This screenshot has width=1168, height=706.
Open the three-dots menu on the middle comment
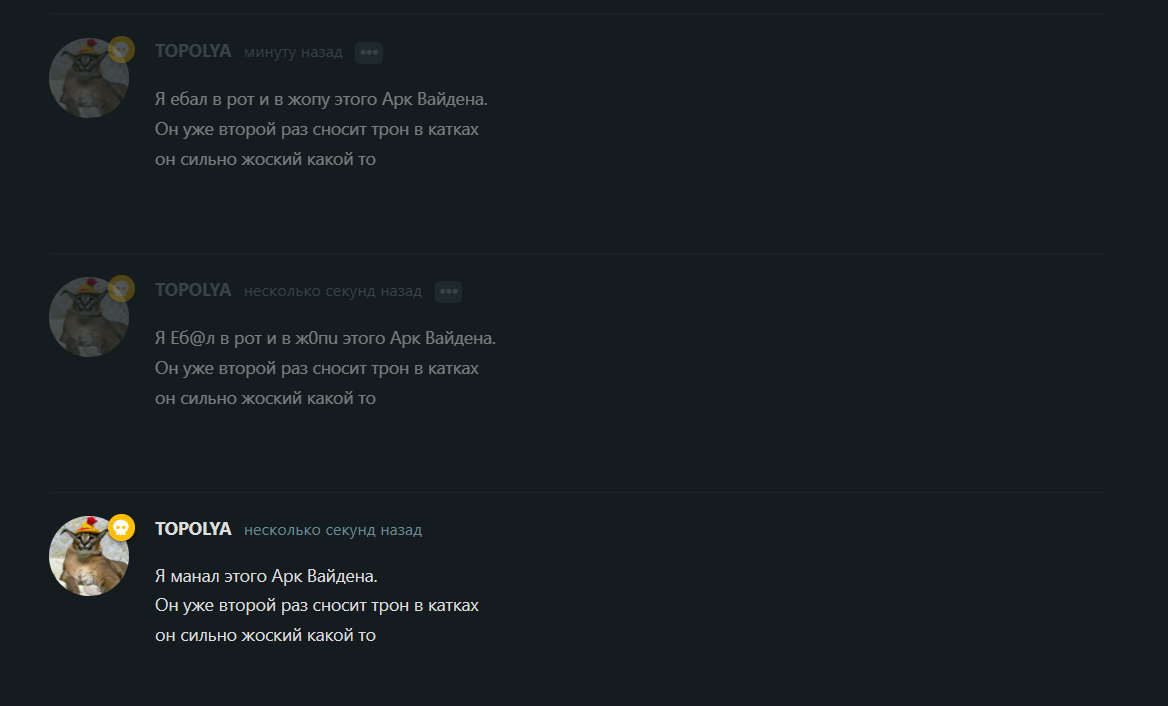click(448, 292)
